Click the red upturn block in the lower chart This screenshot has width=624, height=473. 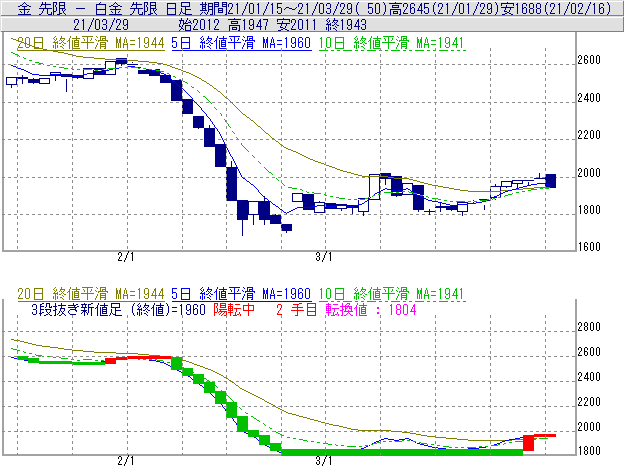pyautogui.click(x=528, y=443)
